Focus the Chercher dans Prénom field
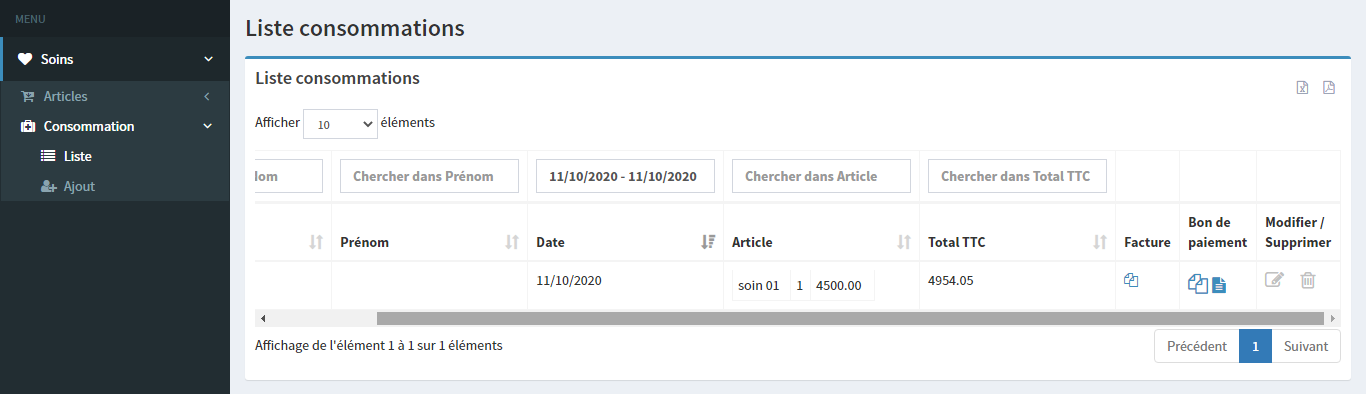Image resolution: width=1366 pixels, height=394 pixels. coord(430,176)
